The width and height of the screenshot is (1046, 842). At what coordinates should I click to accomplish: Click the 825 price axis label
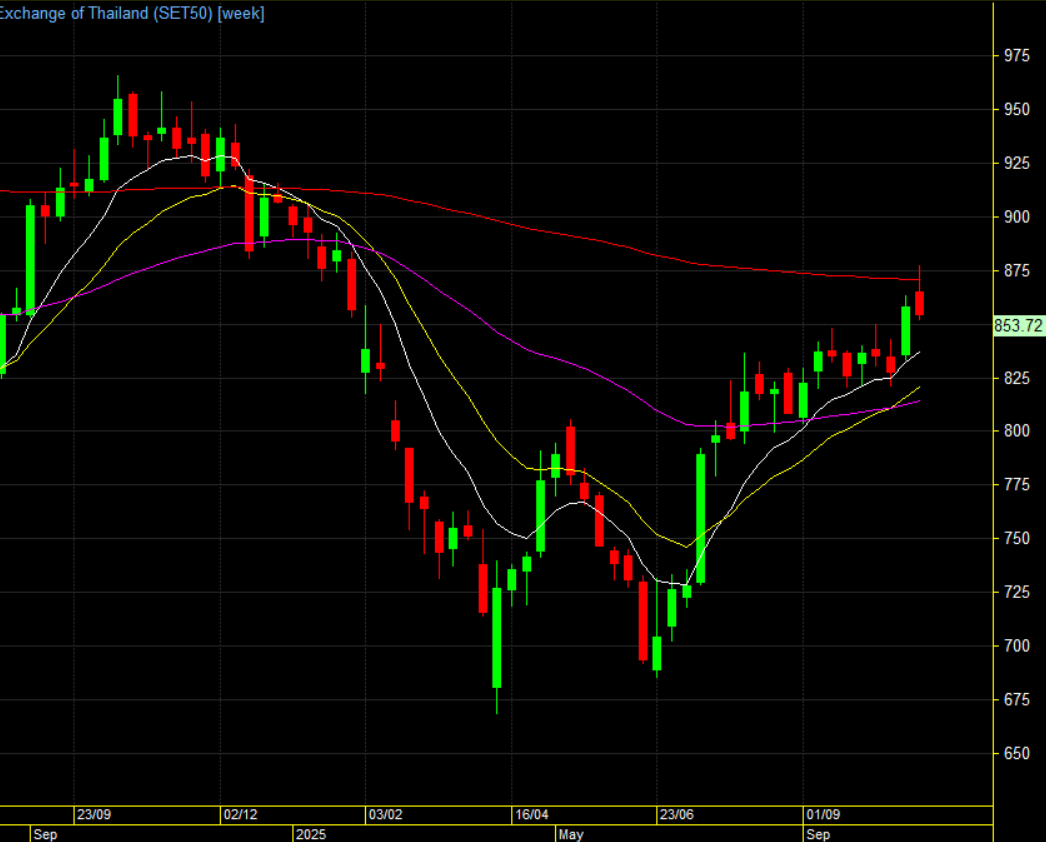click(1017, 378)
